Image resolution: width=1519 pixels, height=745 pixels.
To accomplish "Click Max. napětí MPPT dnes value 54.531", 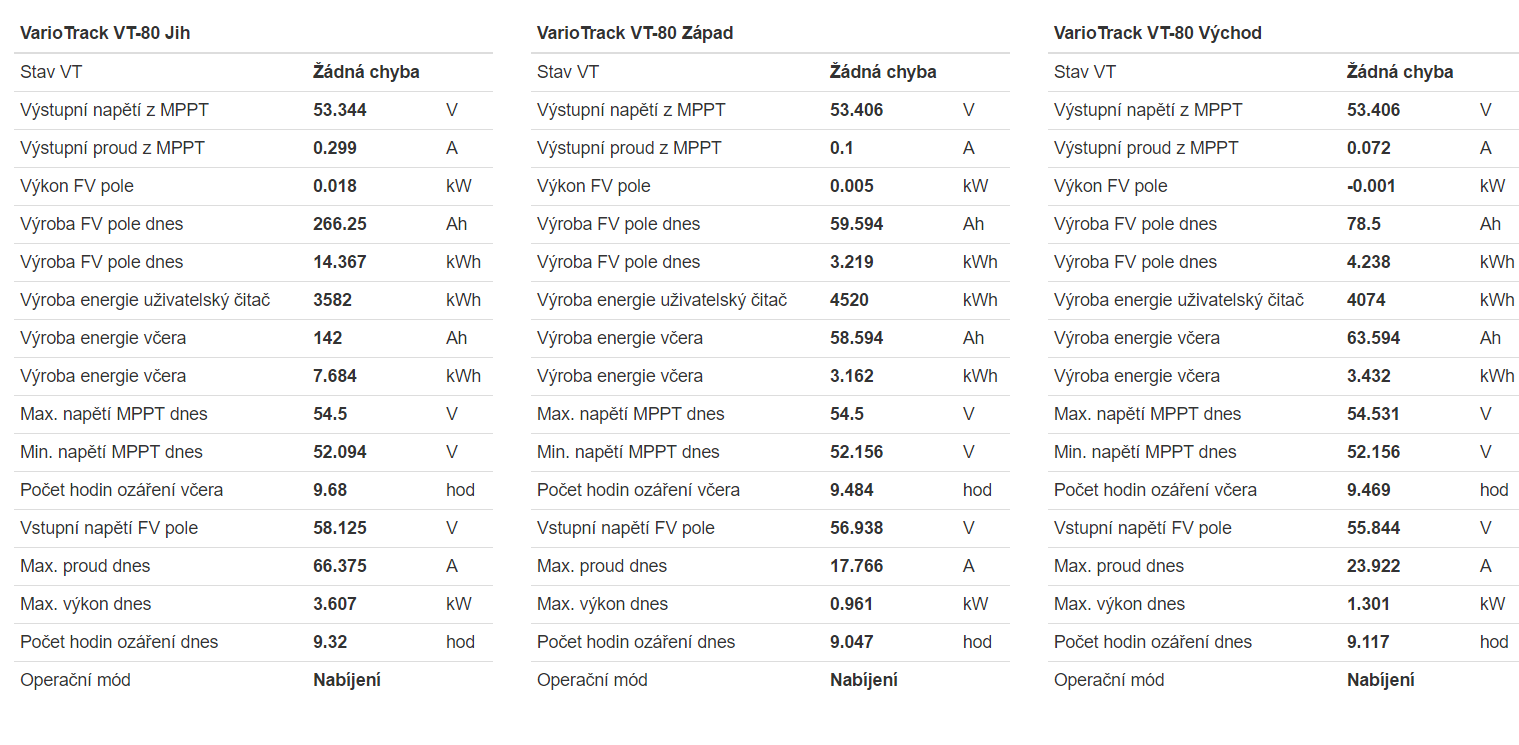I will pos(1374,414).
